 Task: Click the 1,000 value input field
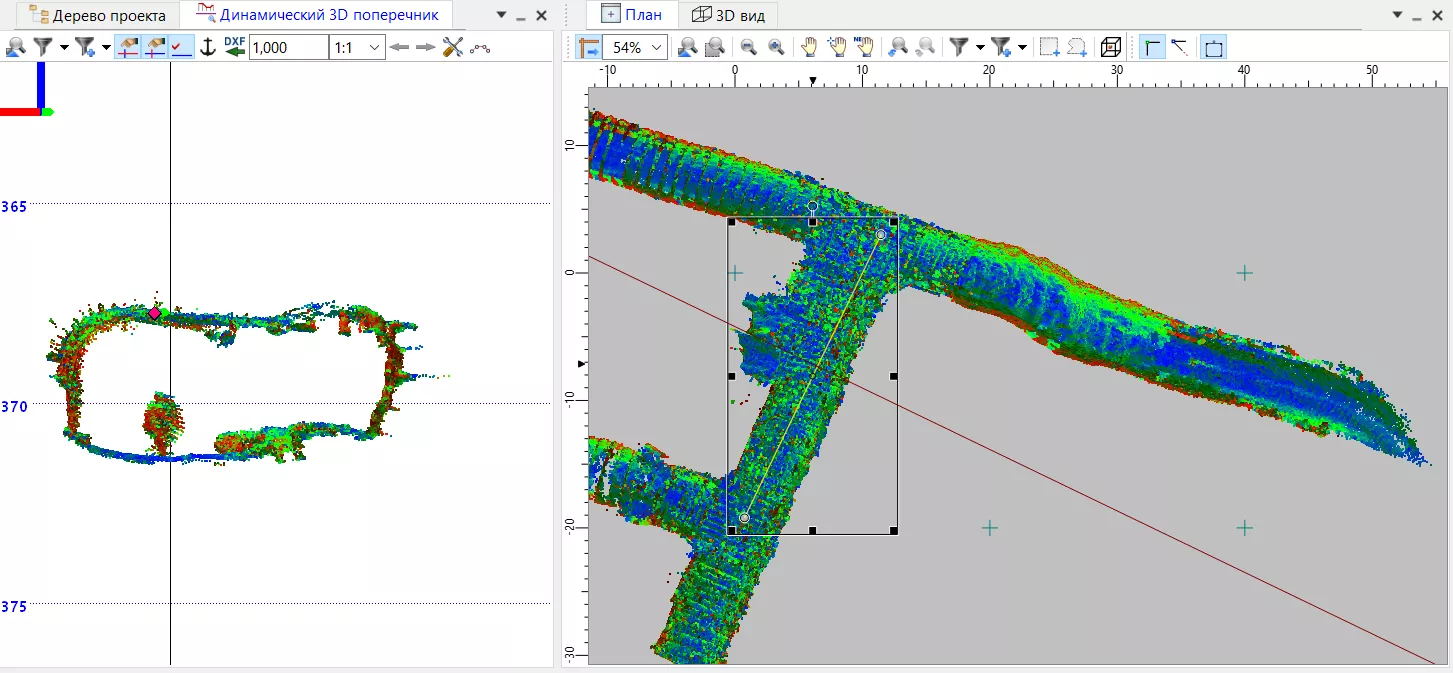287,47
